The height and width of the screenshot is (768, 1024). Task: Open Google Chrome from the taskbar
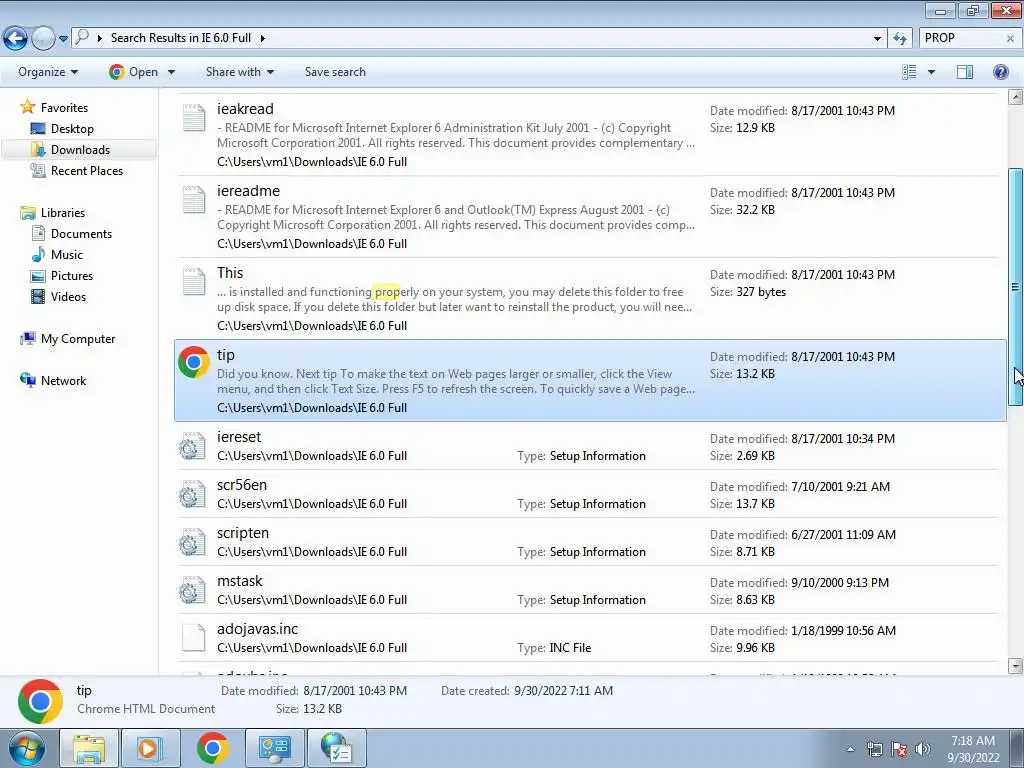tap(212, 748)
